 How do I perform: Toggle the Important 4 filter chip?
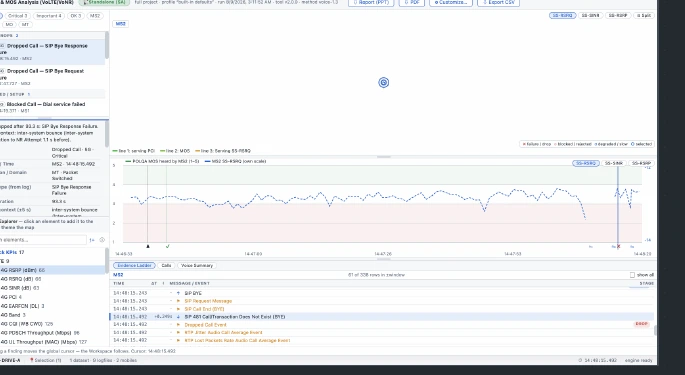[49, 16]
